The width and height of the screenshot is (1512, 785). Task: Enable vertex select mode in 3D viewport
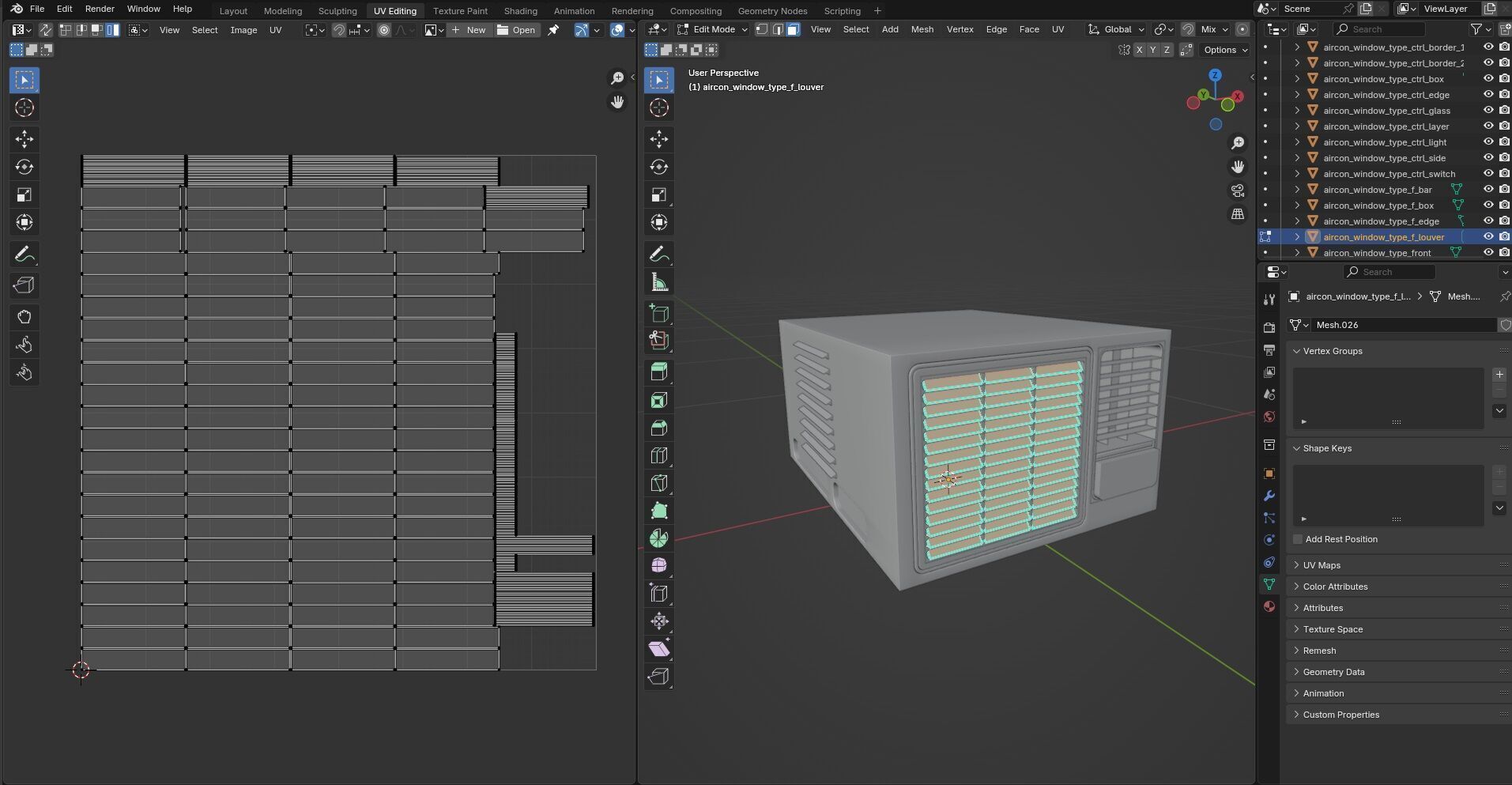(762, 29)
